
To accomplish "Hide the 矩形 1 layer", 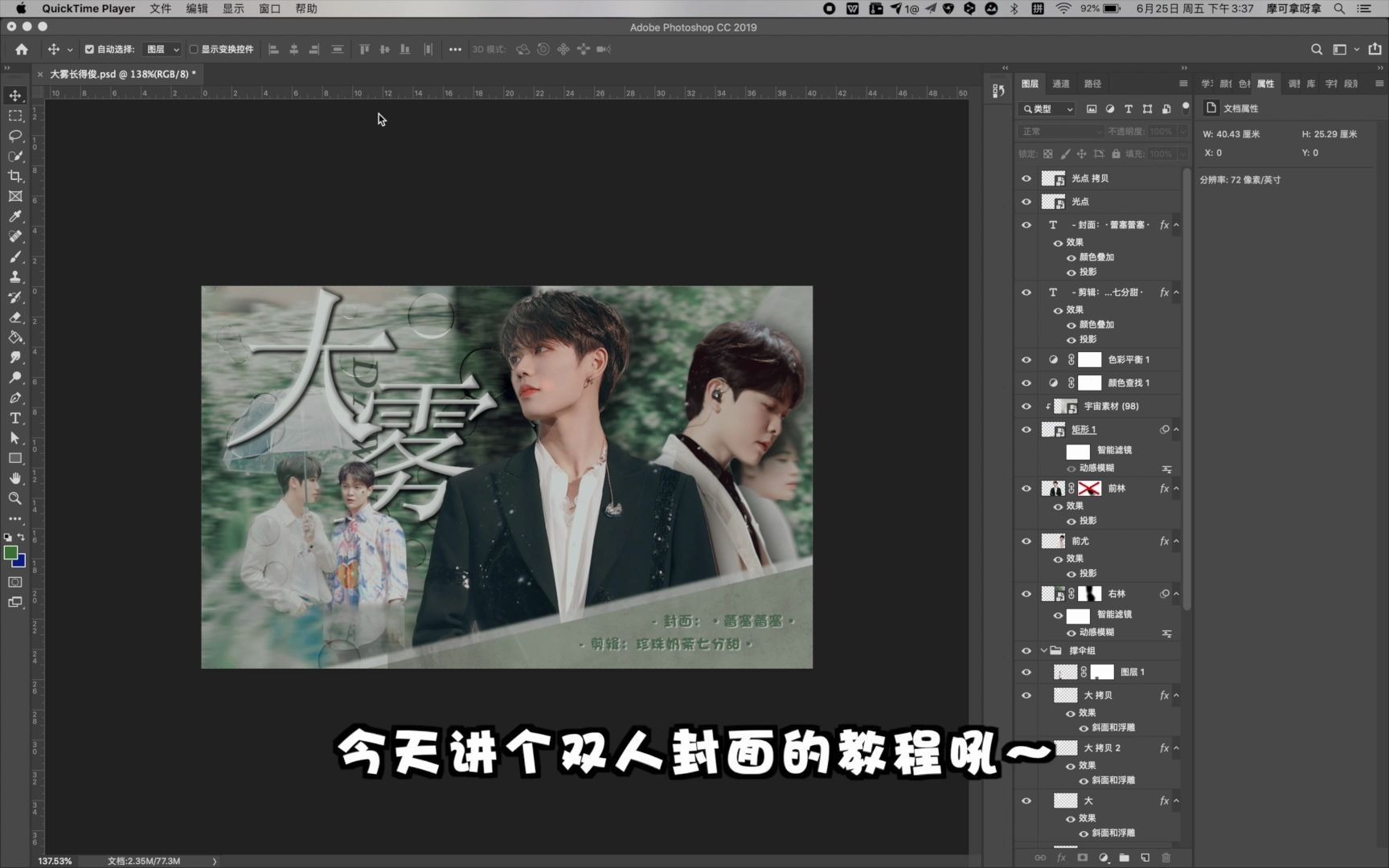I will [1026, 430].
